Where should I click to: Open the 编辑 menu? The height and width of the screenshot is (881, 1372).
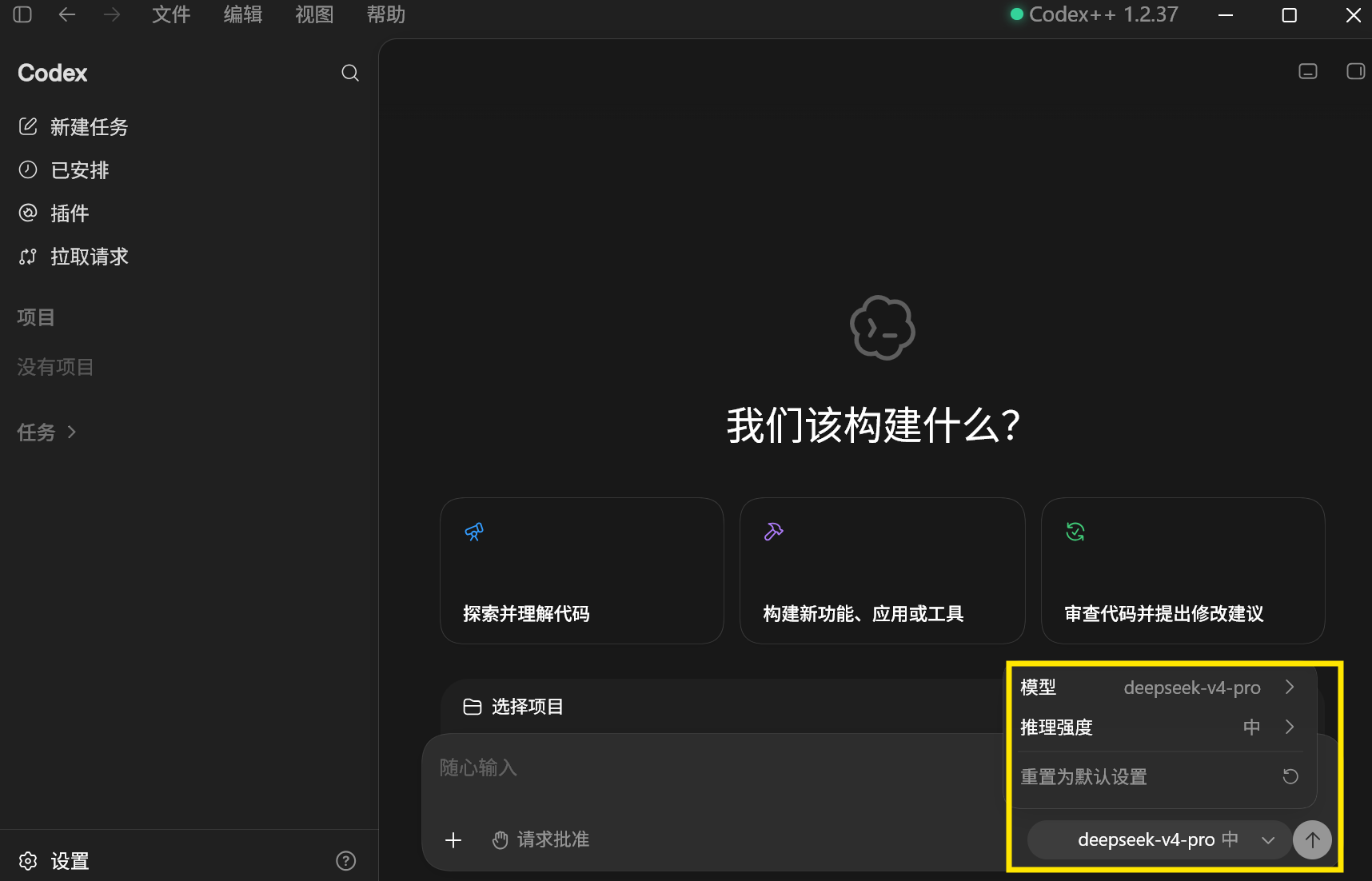pos(243,14)
